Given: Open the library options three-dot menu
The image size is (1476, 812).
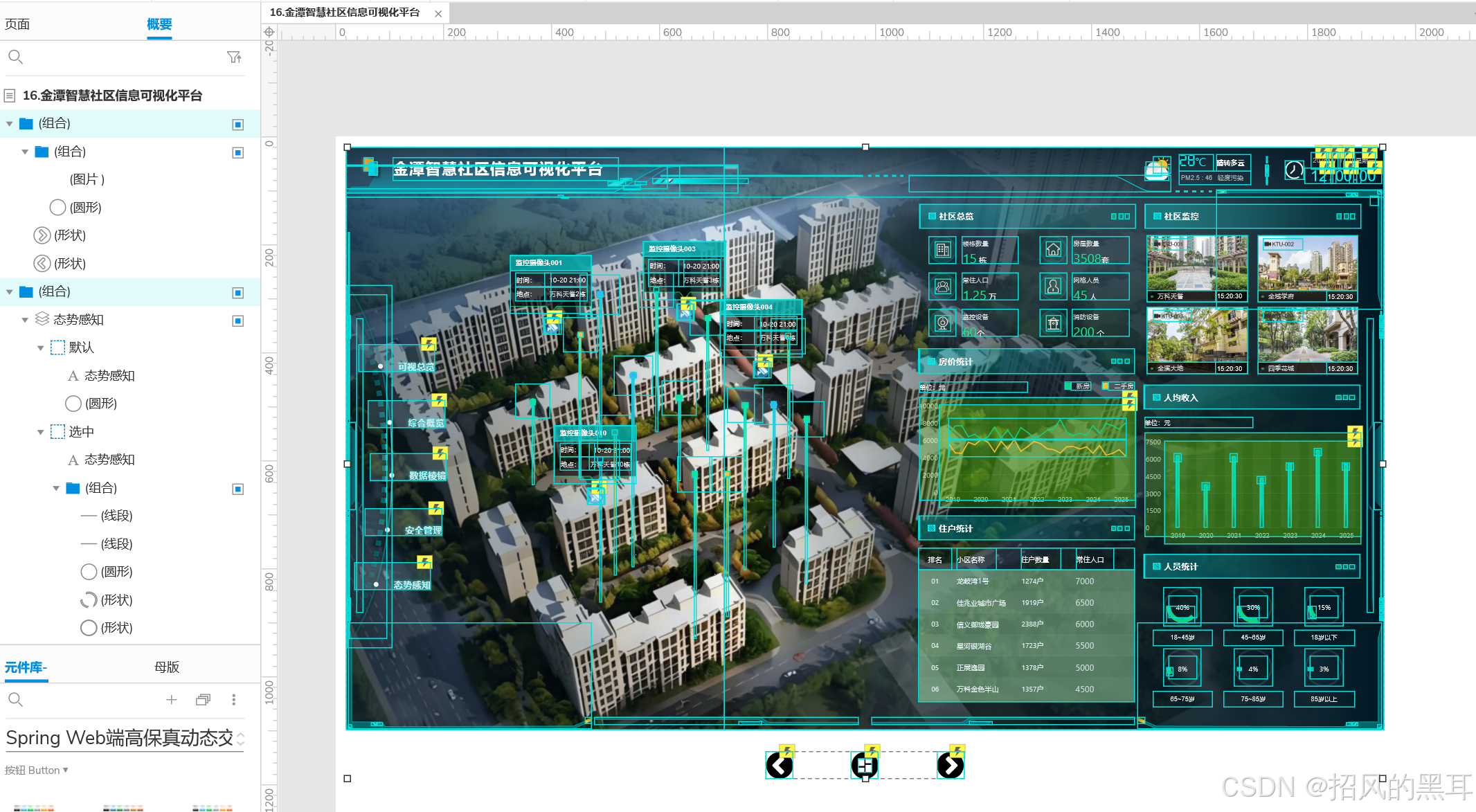Looking at the screenshot, I should (234, 700).
